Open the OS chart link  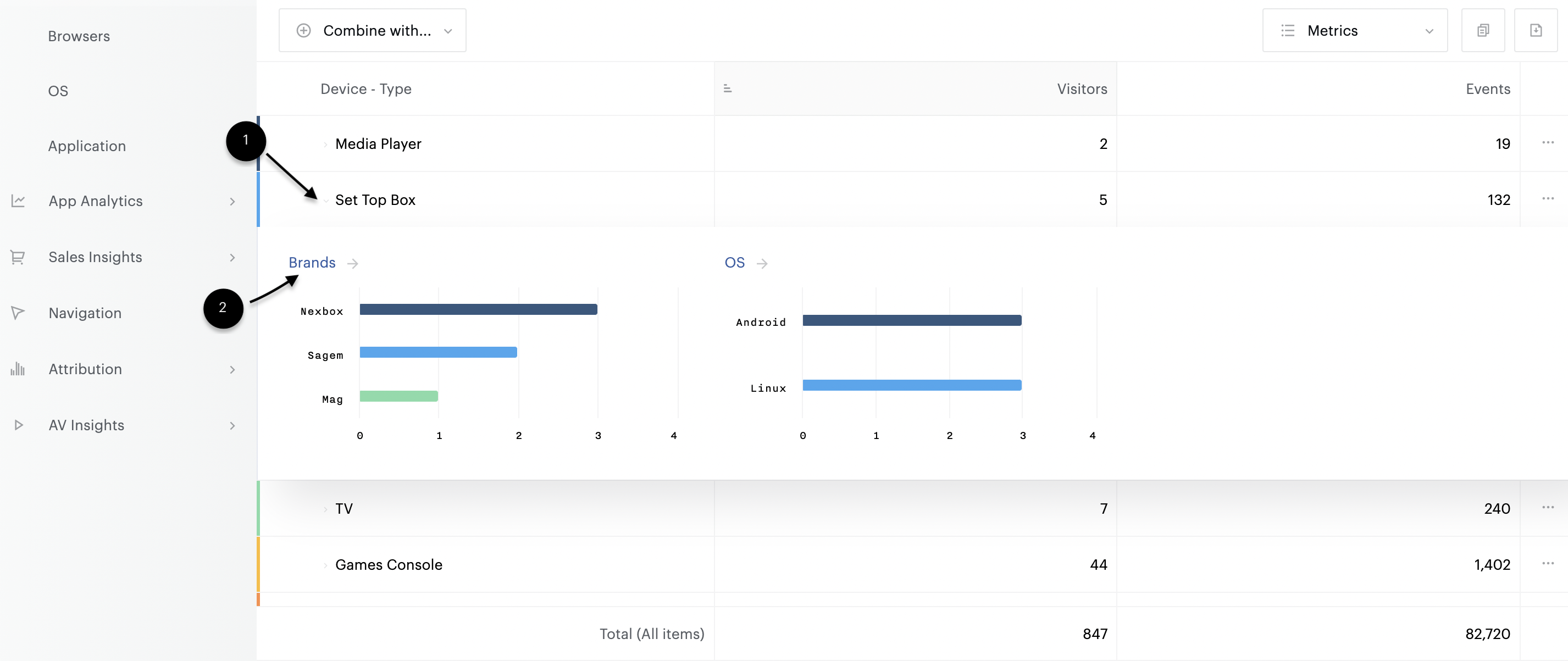(734, 263)
